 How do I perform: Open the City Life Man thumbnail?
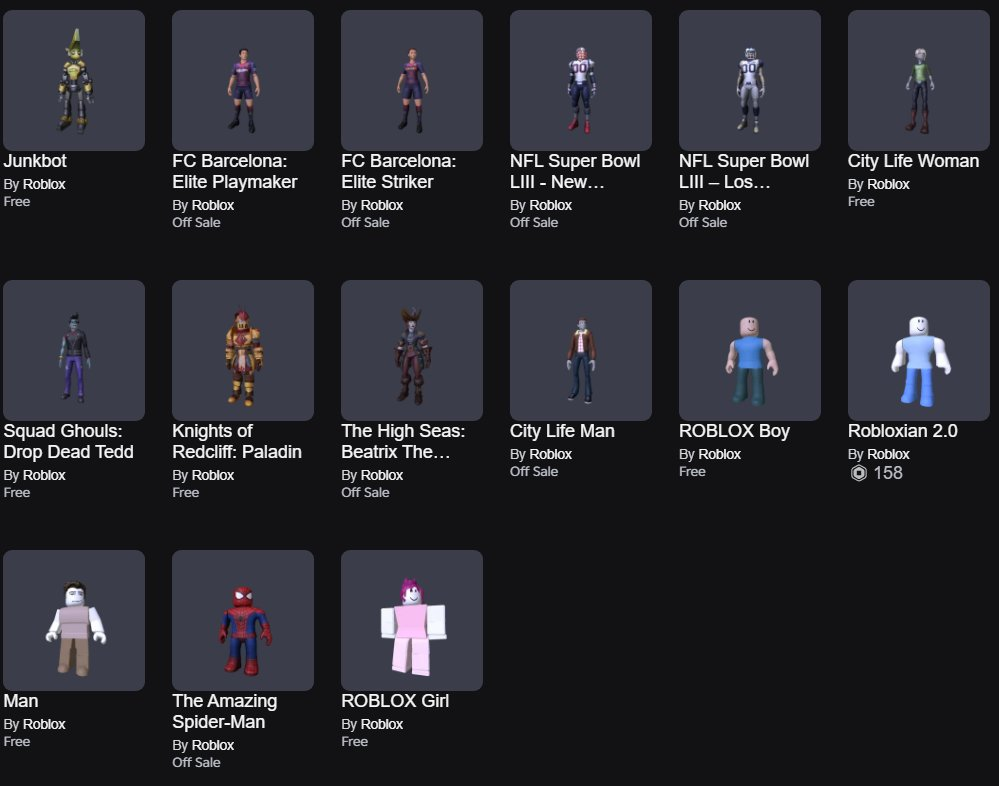click(x=580, y=350)
